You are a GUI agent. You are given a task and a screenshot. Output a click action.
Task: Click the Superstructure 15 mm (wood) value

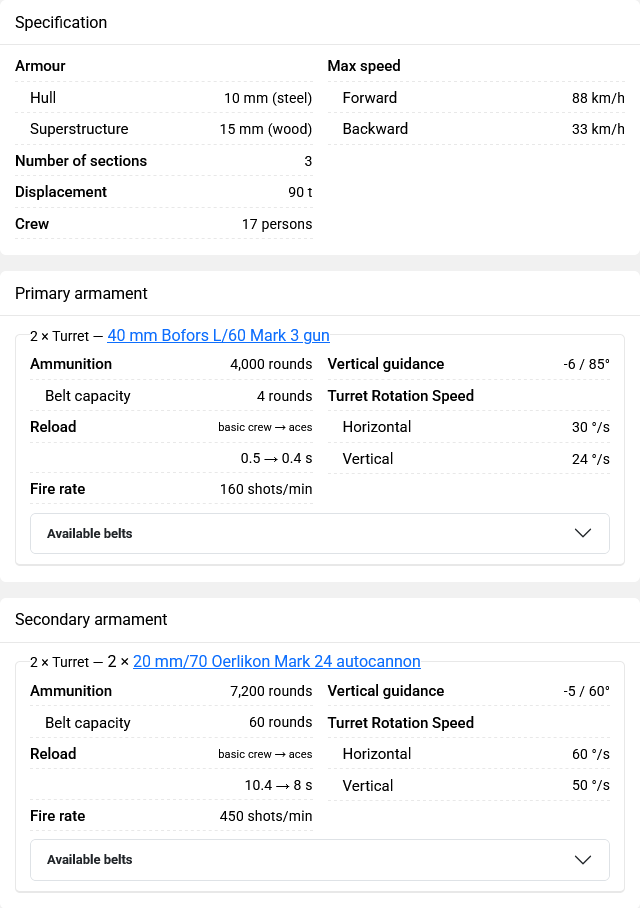(266, 129)
